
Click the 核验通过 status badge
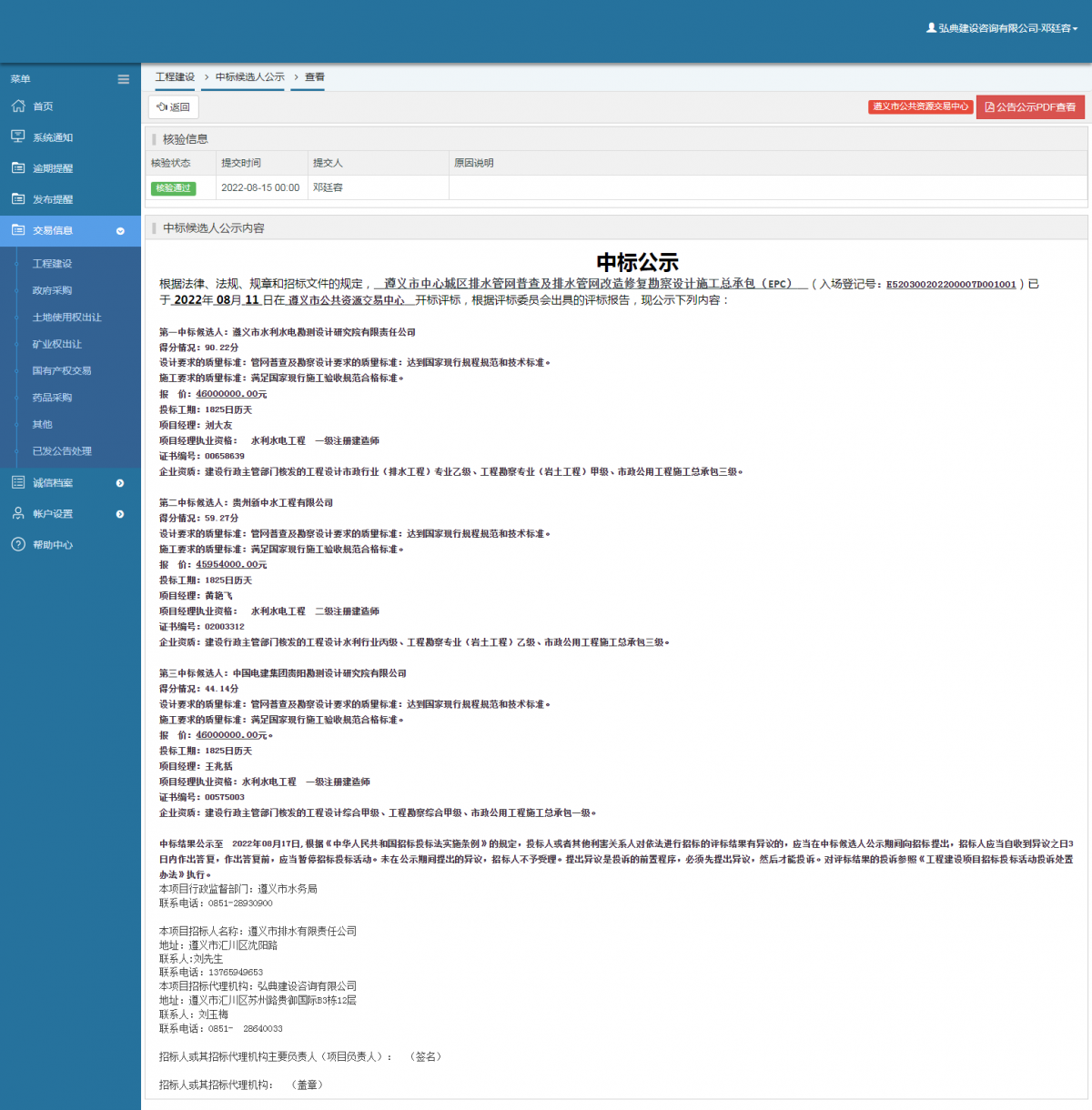pyautogui.click(x=173, y=188)
